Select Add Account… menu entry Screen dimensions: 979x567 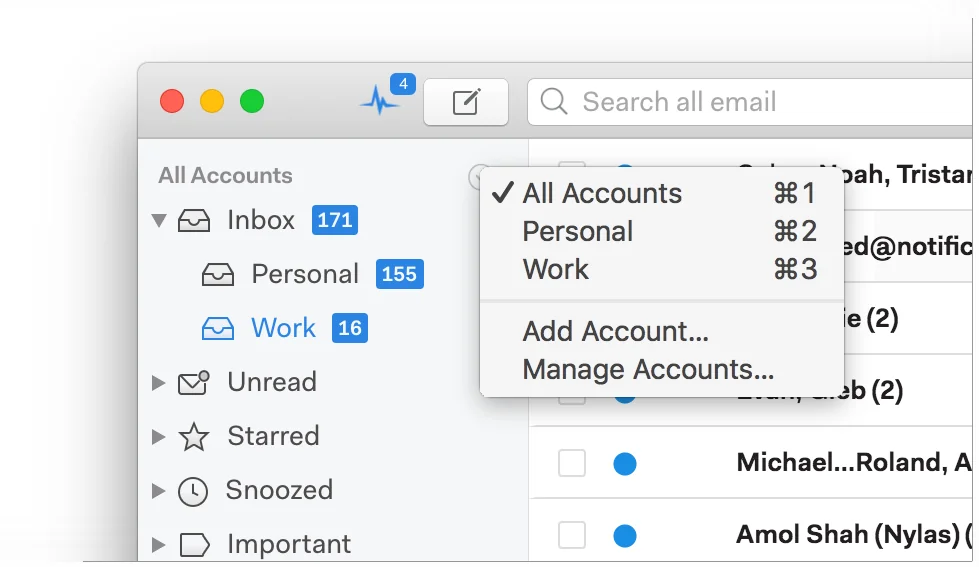[662, 331]
